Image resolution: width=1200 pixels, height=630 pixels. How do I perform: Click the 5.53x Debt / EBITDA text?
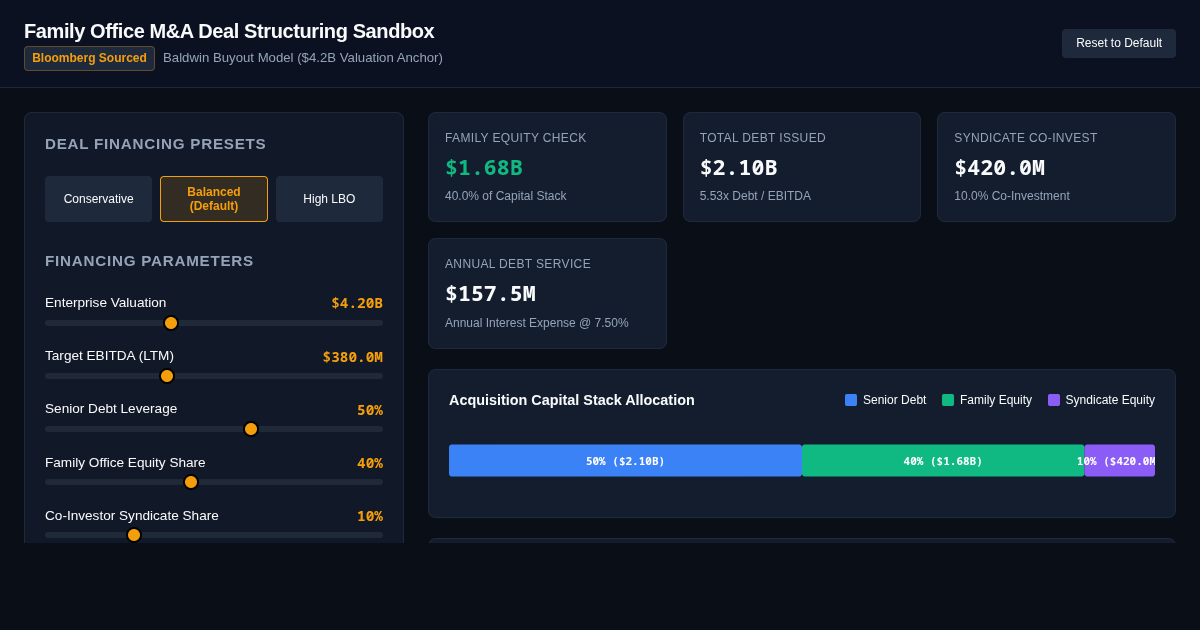tap(755, 196)
